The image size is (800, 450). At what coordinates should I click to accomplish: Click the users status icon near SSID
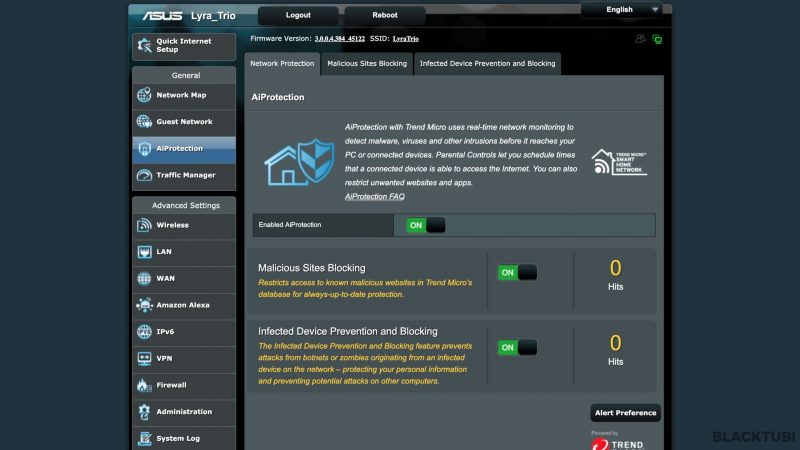[640, 39]
